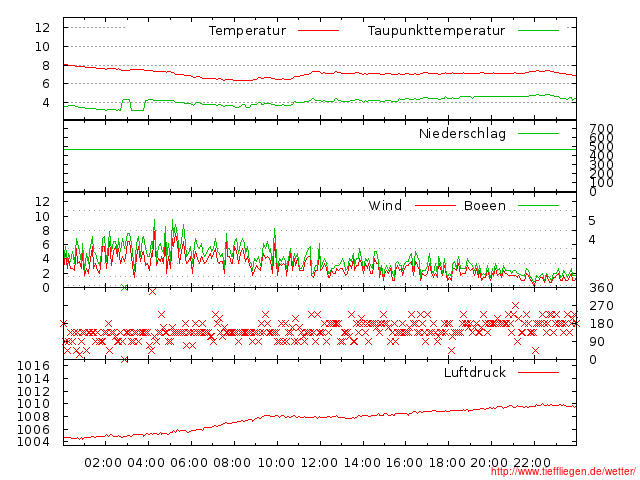Click the 14:00 time axis label
The height and width of the screenshot is (480, 640).
click(362, 463)
